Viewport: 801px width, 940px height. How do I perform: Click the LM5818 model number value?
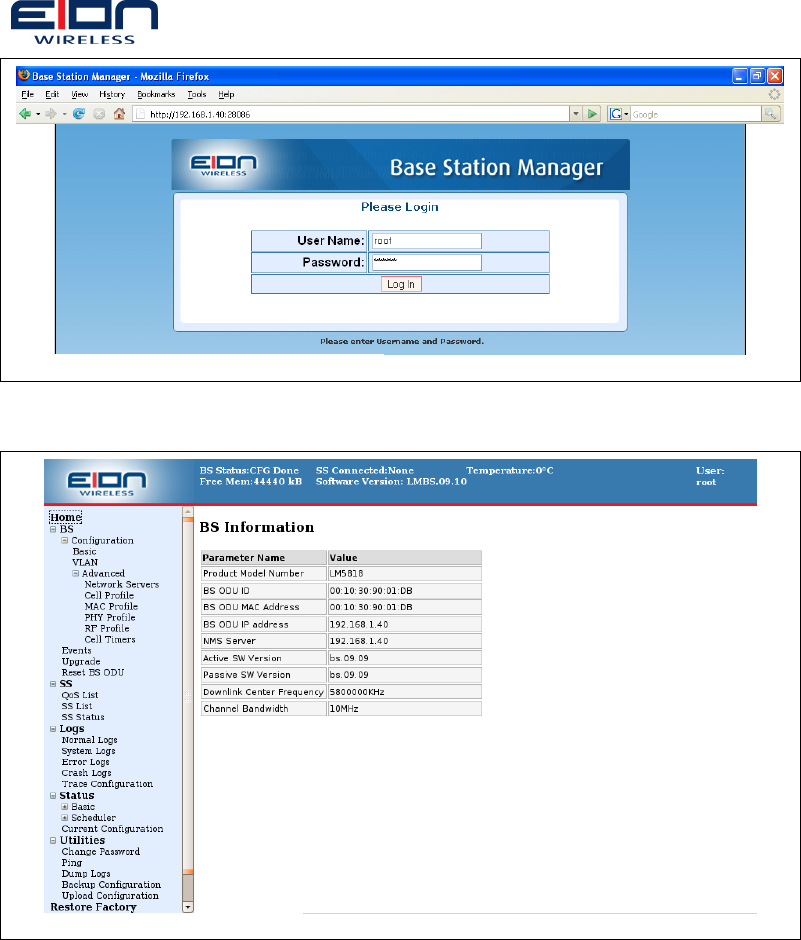click(x=346, y=574)
